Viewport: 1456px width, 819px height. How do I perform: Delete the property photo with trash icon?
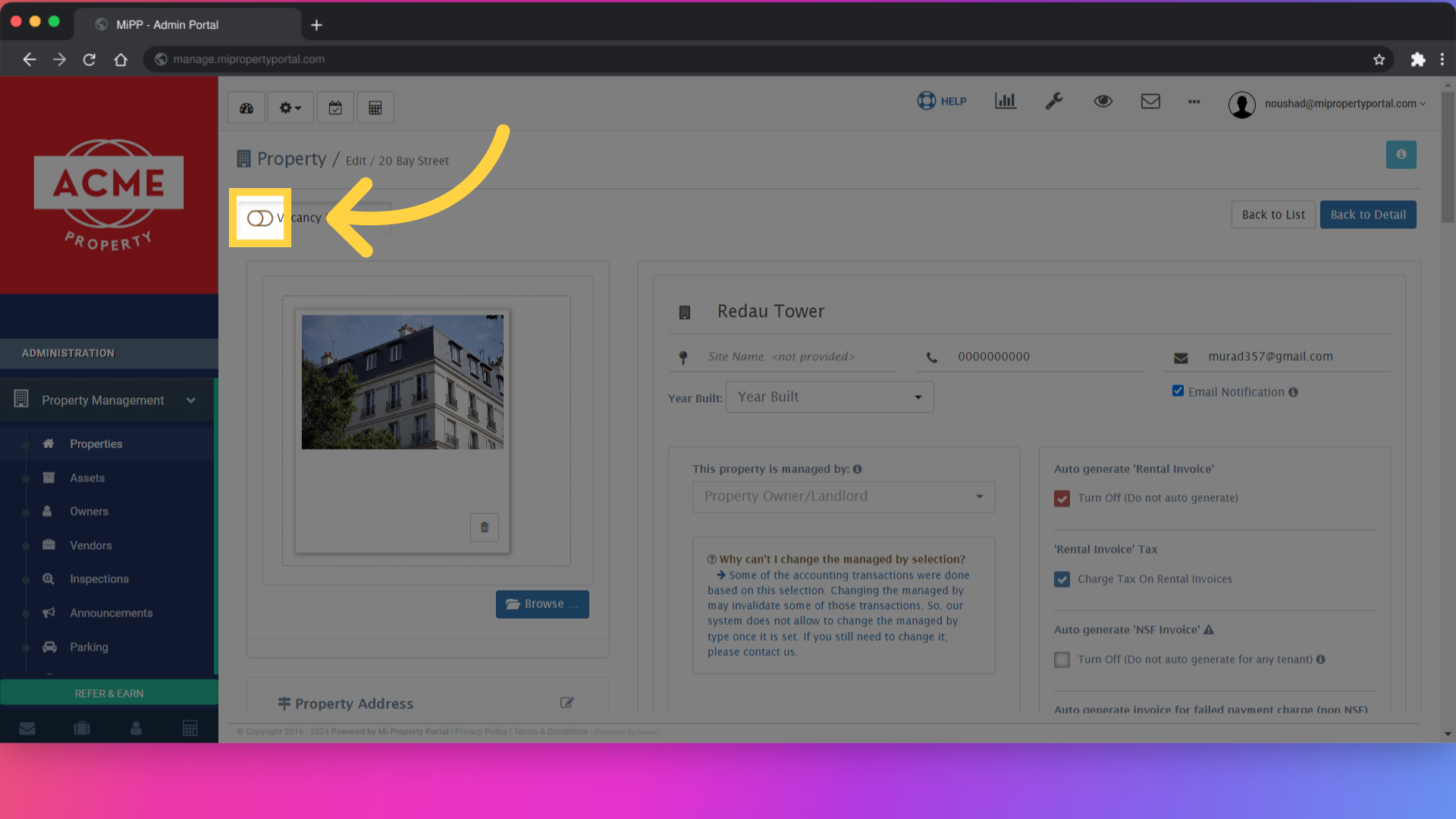pyautogui.click(x=485, y=527)
